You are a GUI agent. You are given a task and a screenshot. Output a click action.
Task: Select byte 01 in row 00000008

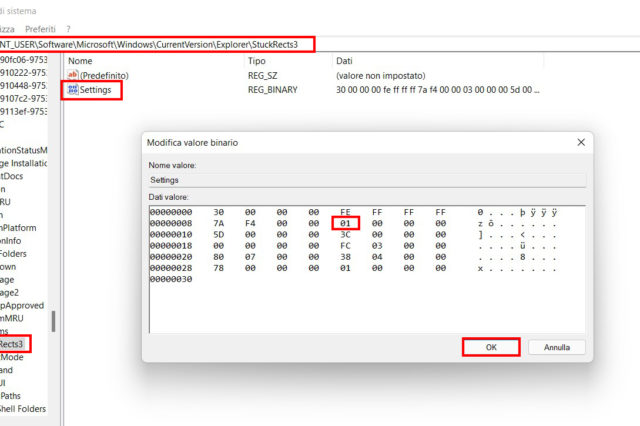click(x=345, y=223)
